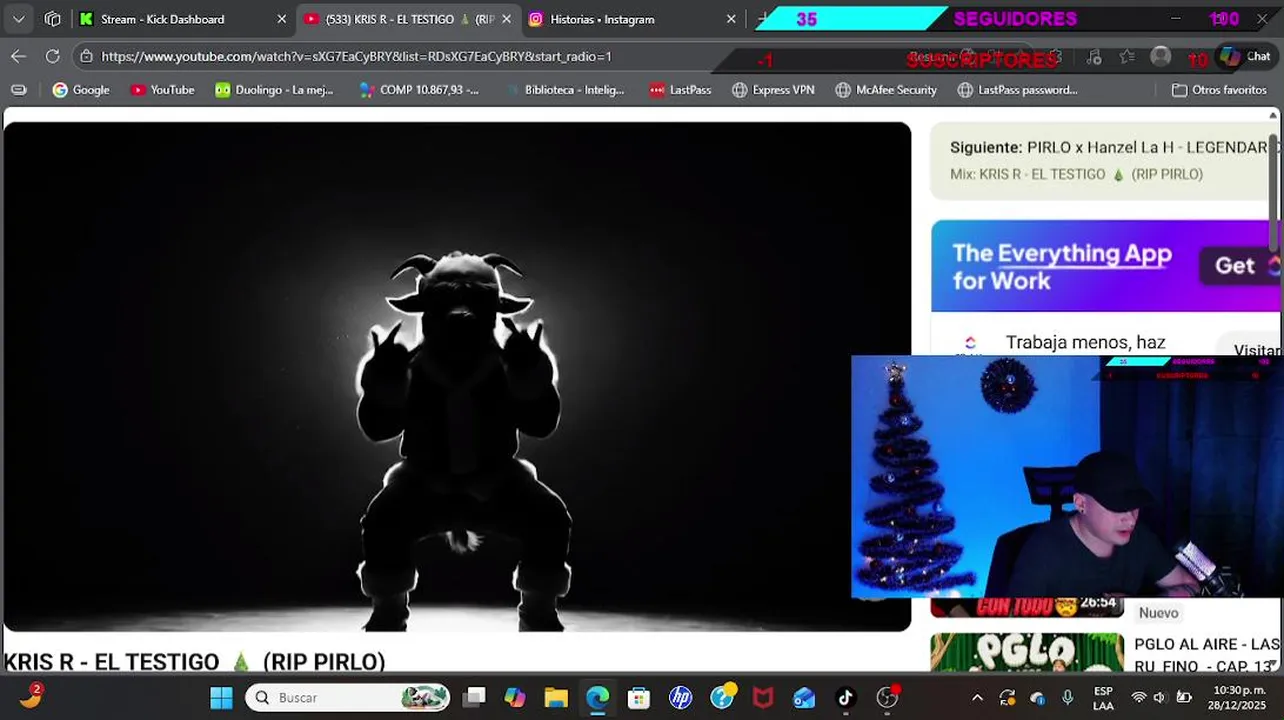View site information lock icon
1284x720 pixels.
pos(87,57)
